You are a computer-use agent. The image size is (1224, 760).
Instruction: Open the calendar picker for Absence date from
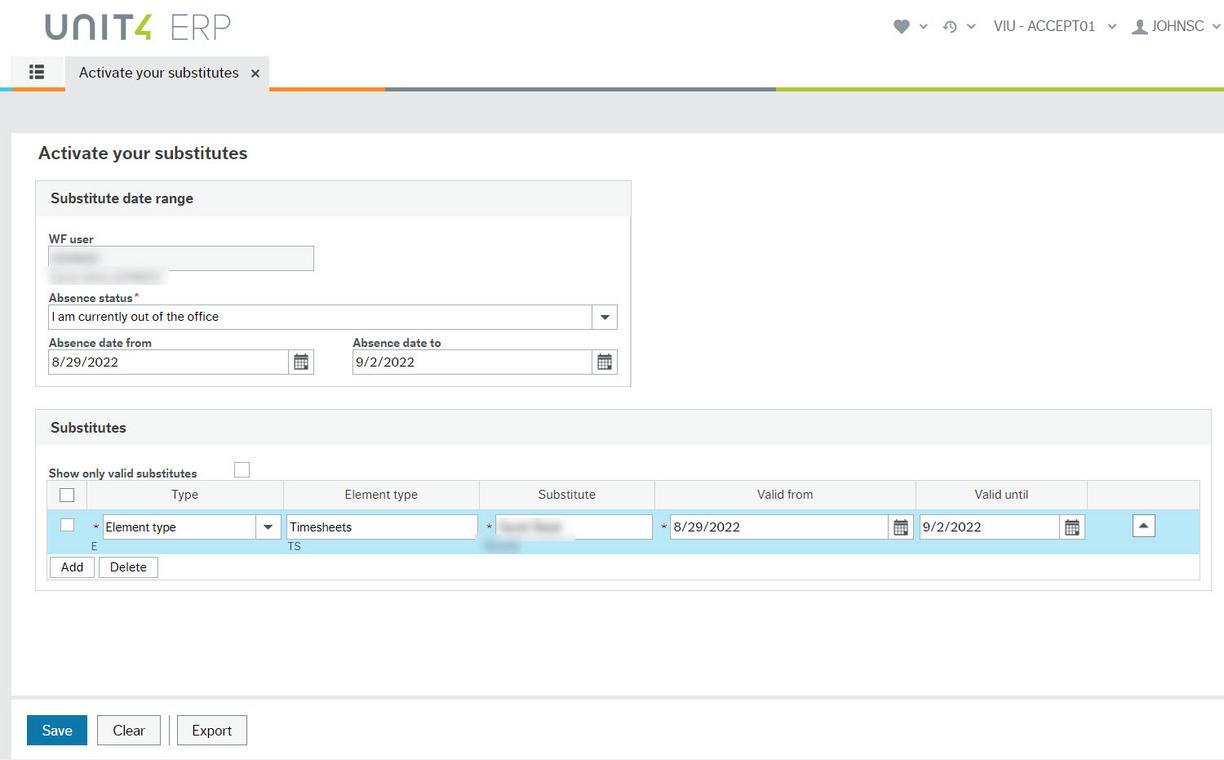pyautogui.click(x=301, y=361)
